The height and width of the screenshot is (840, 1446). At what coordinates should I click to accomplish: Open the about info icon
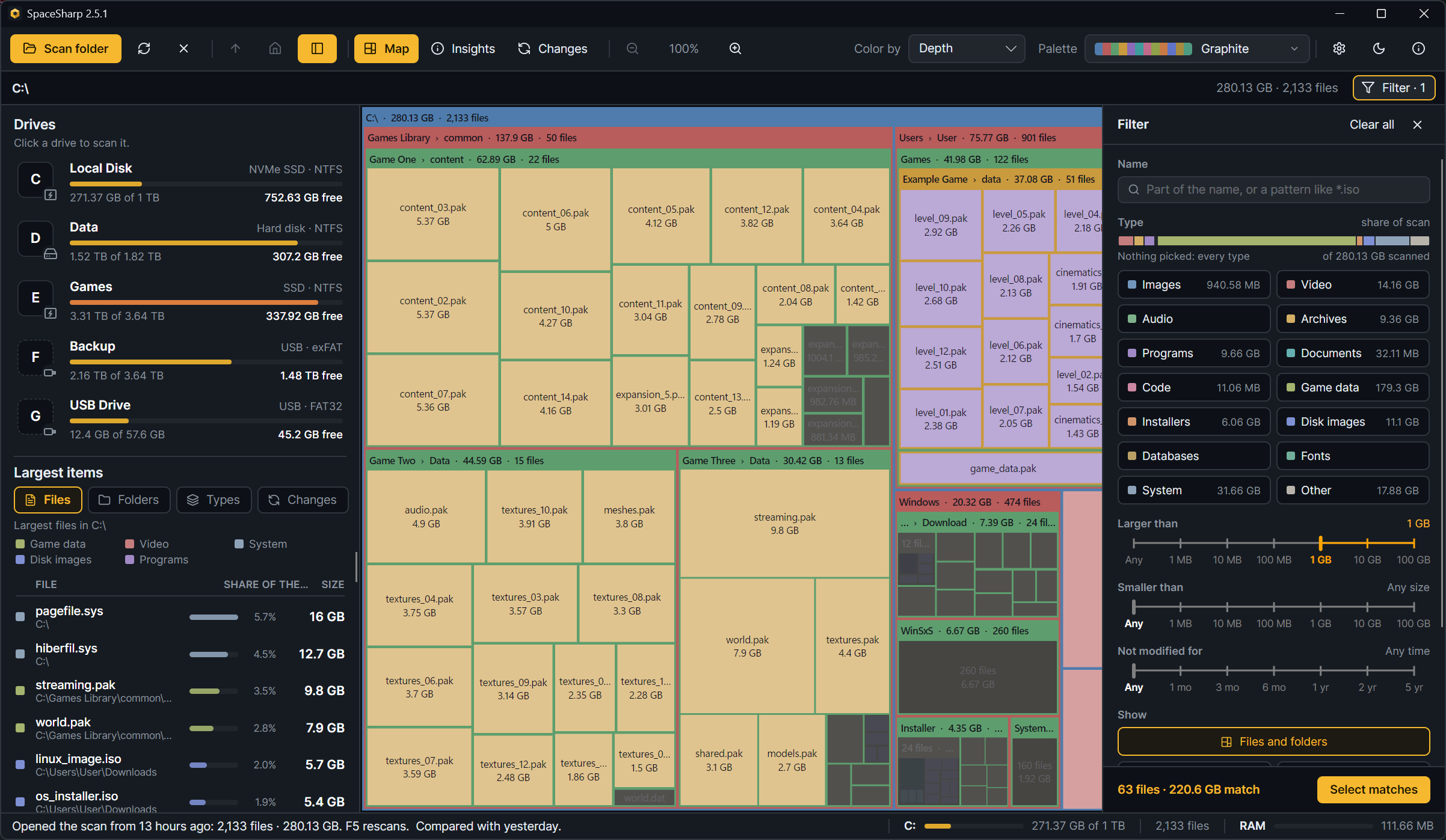(1418, 49)
